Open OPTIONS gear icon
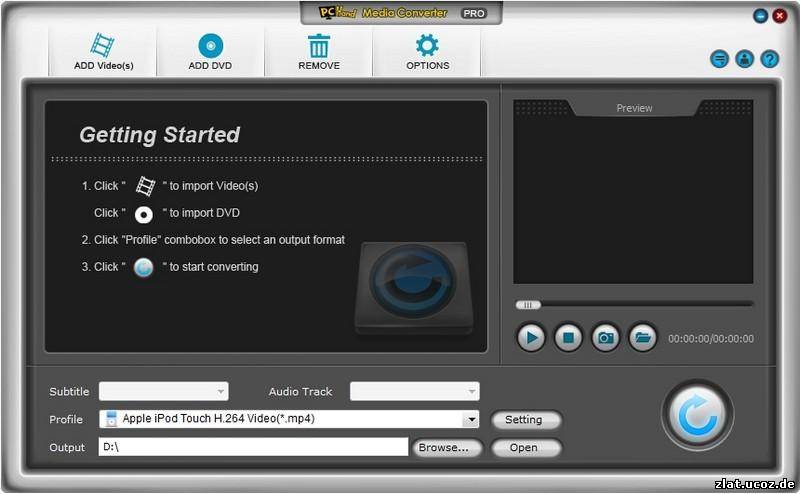The image size is (800, 494). [x=427, y=45]
